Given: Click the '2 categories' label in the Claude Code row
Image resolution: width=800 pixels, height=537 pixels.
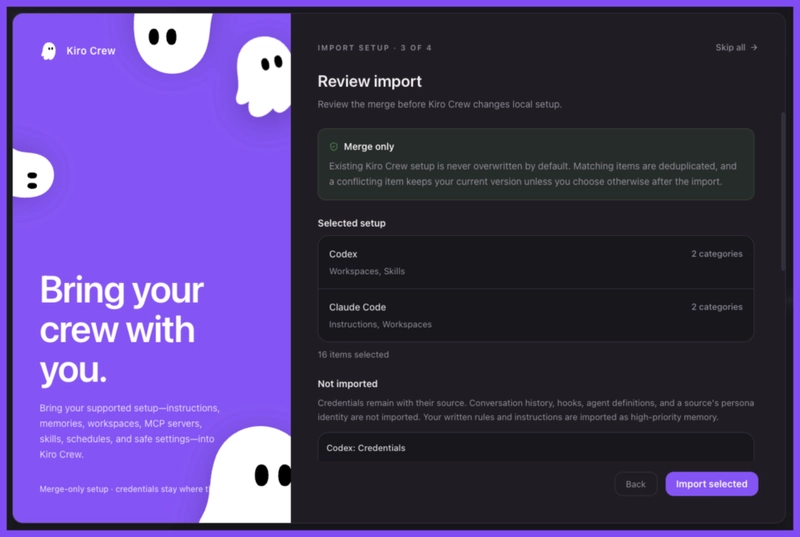Looking at the screenshot, I should [x=717, y=307].
